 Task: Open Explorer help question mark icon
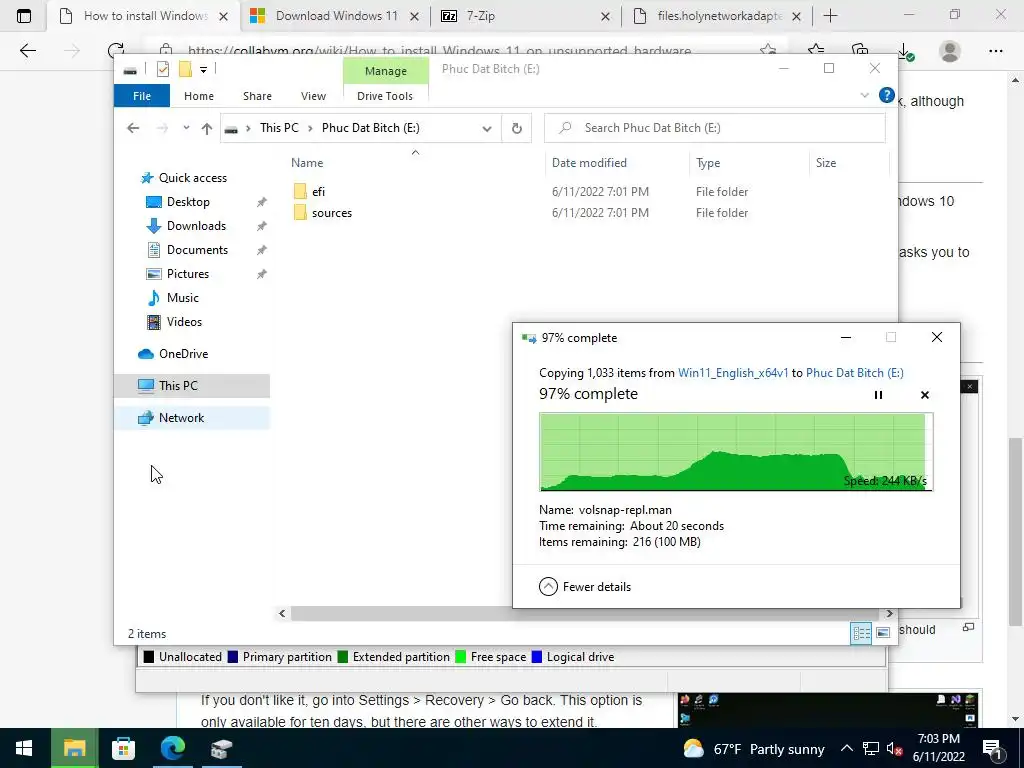click(x=886, y=95)
